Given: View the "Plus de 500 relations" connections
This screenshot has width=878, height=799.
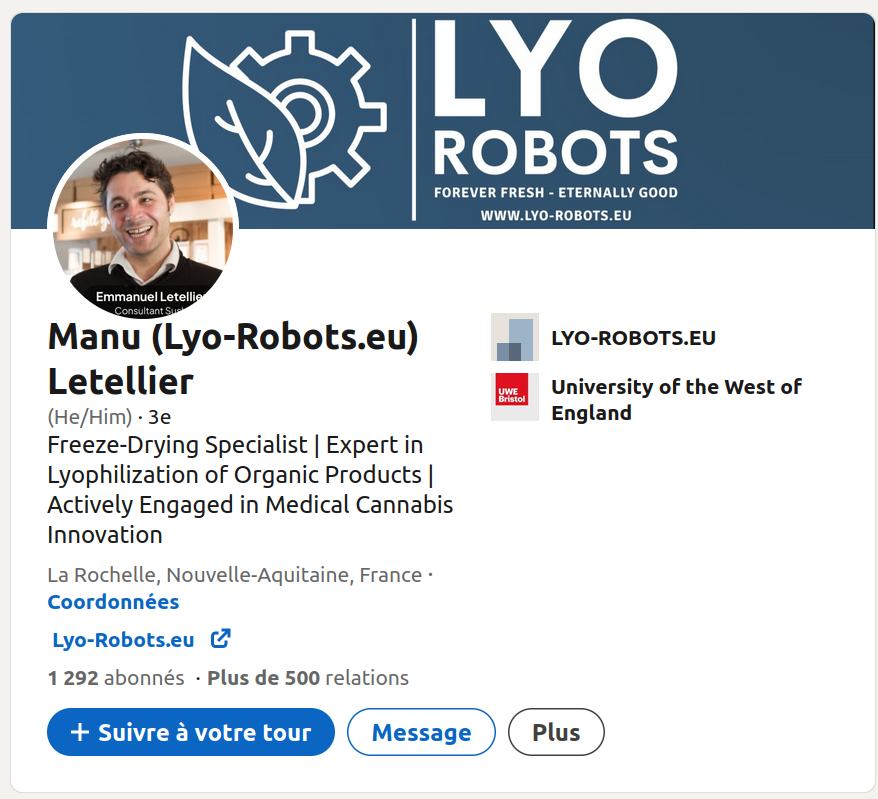Looking at the screenshot, I should (x=308, y=678).
